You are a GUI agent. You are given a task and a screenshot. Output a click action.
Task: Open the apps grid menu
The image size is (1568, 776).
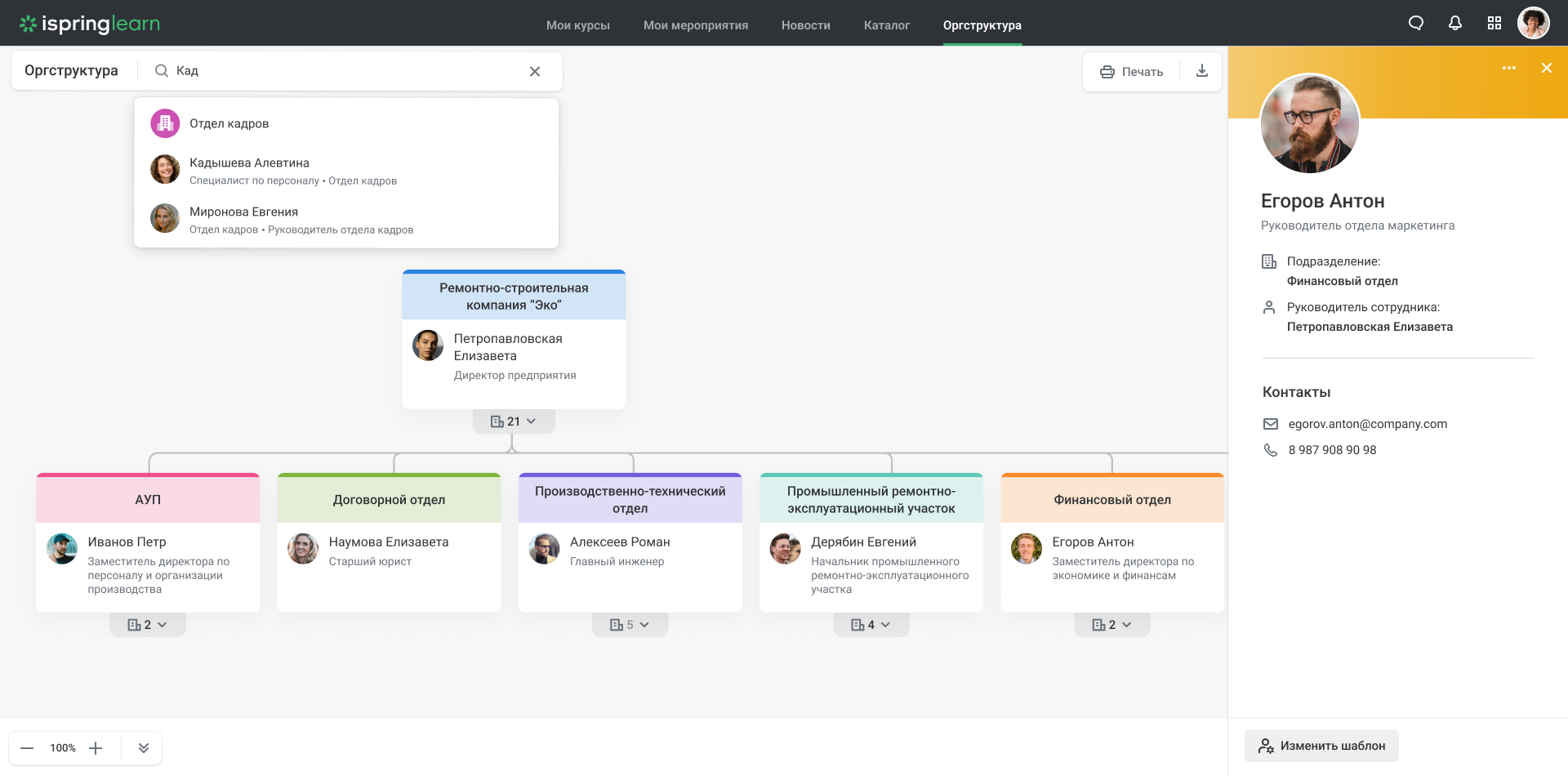pyautogui.click(x=1494, y=23)
